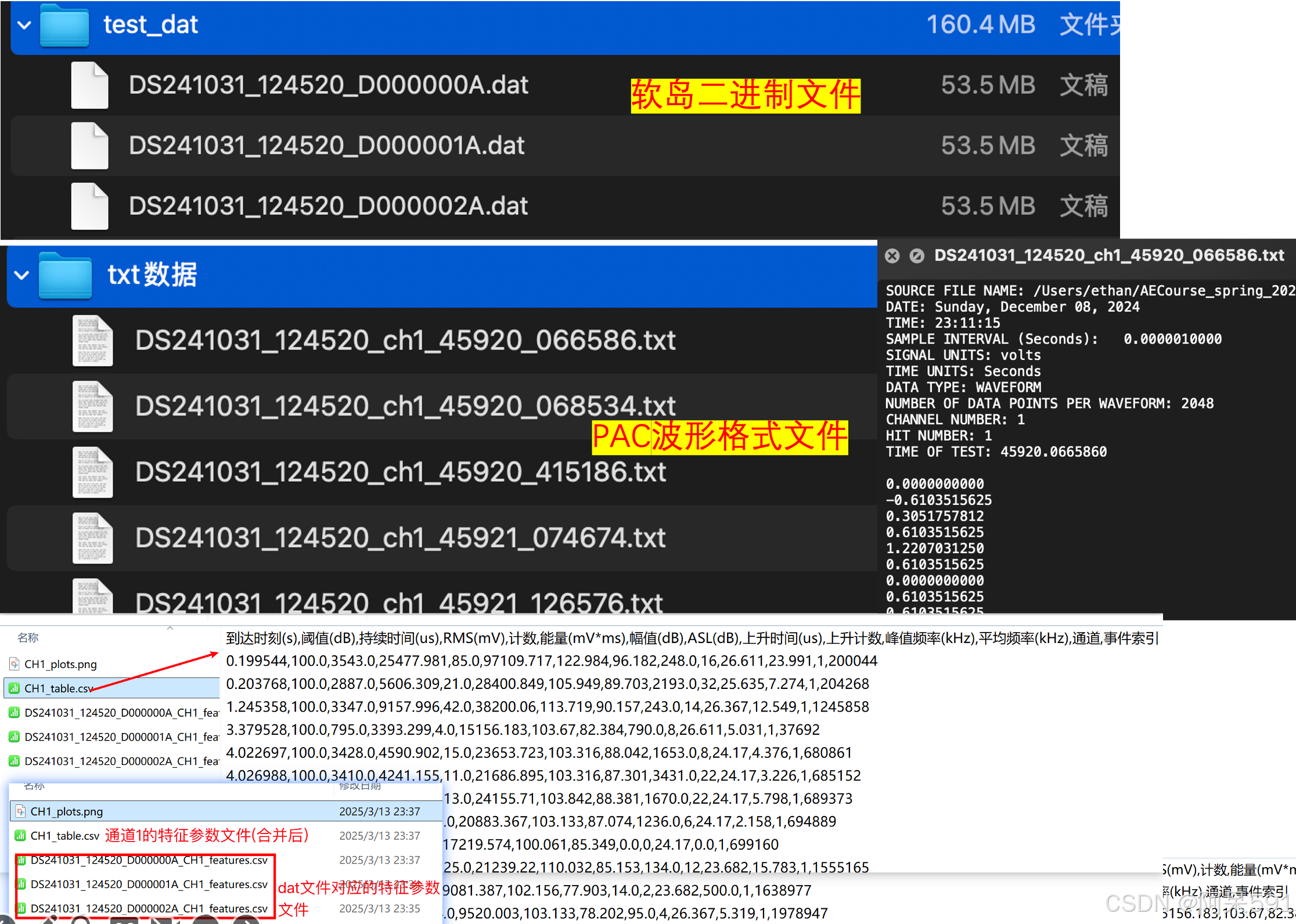The image size is (1296, 924).
Task: Click the test_dat folder icon
Action: tap(64, 26)
